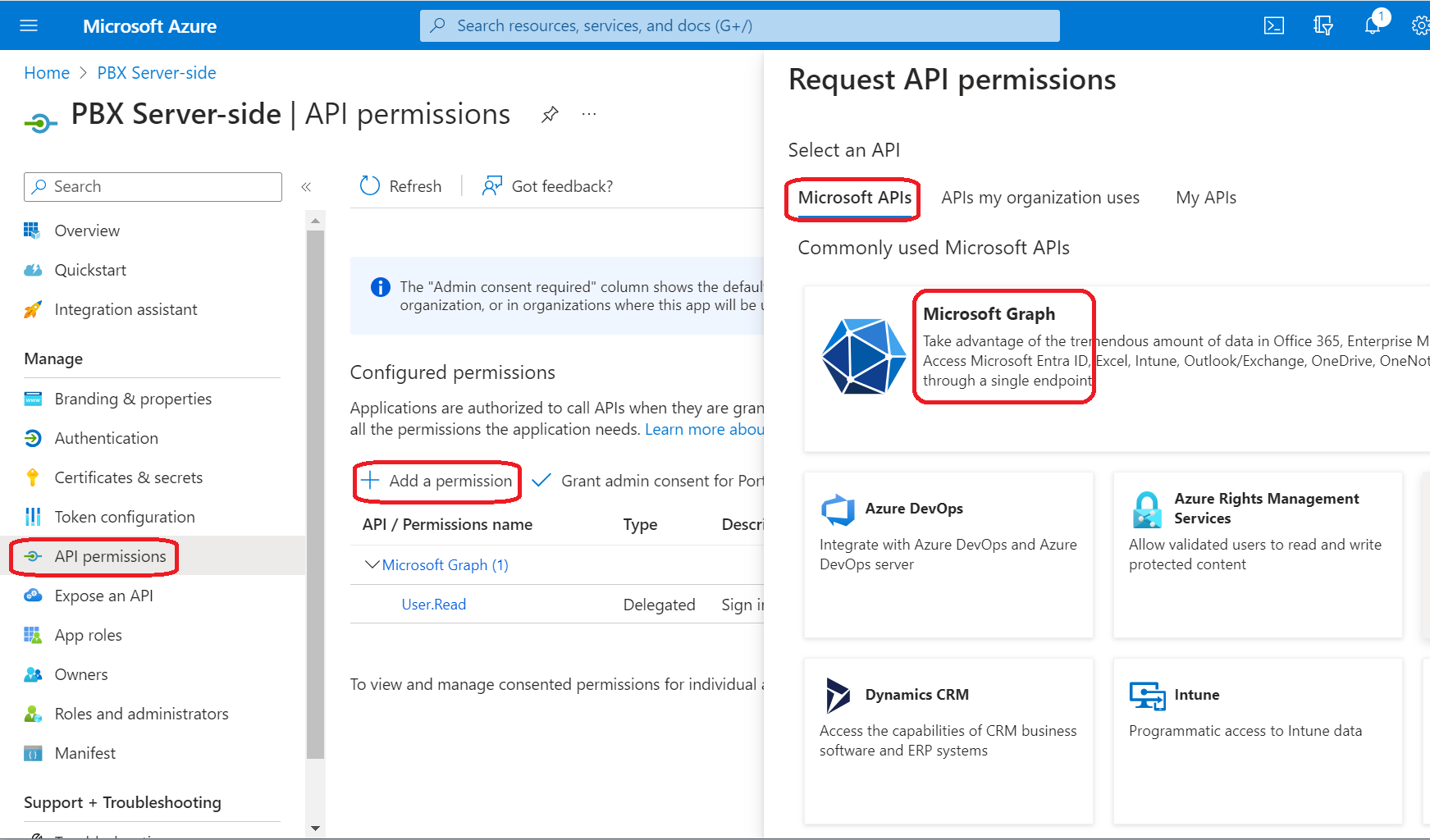This screenshot has width=1430, height=840.
Task: Select the My APIs tab
Action: 1205,198
